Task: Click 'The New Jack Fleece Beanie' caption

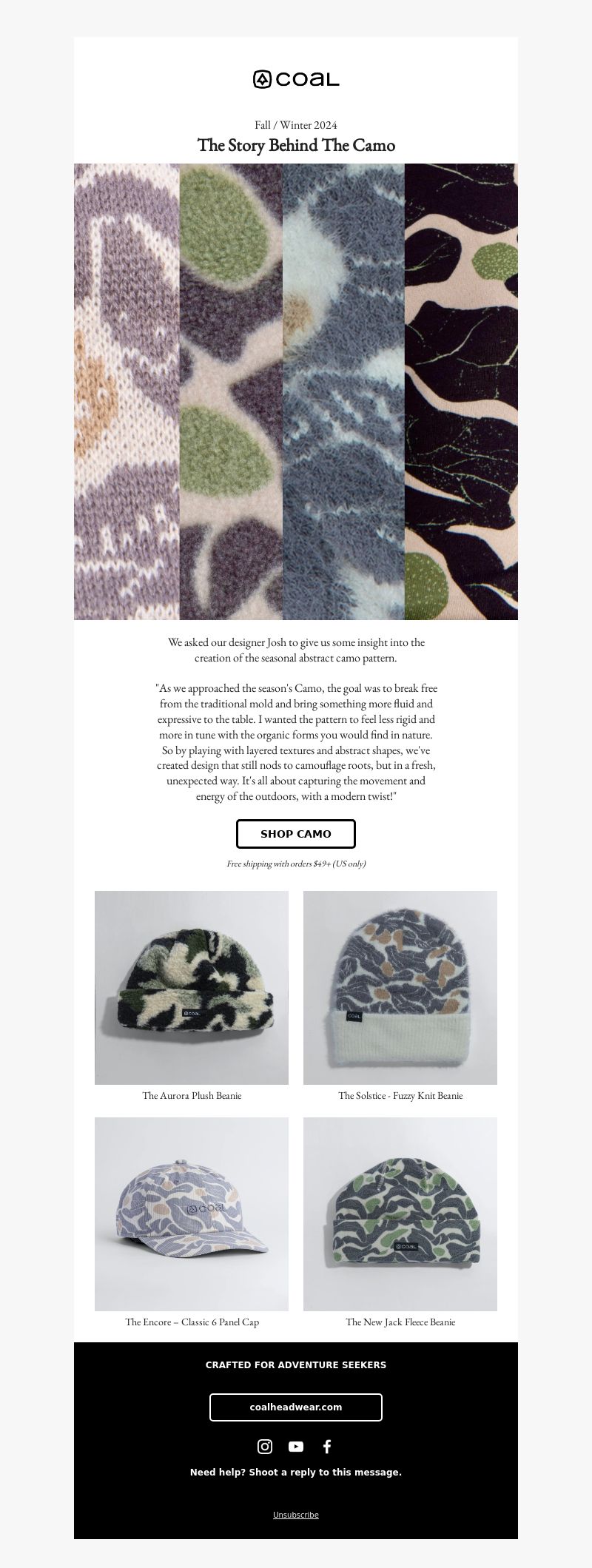Action: 400,1322
